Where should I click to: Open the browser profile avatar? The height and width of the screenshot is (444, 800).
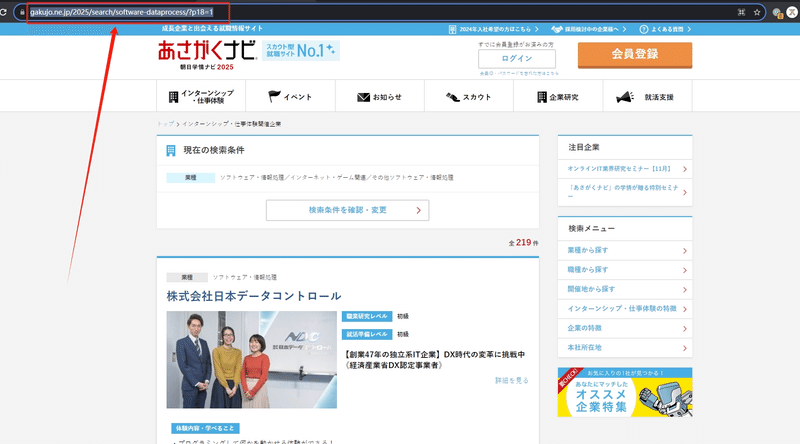(792, 12)
